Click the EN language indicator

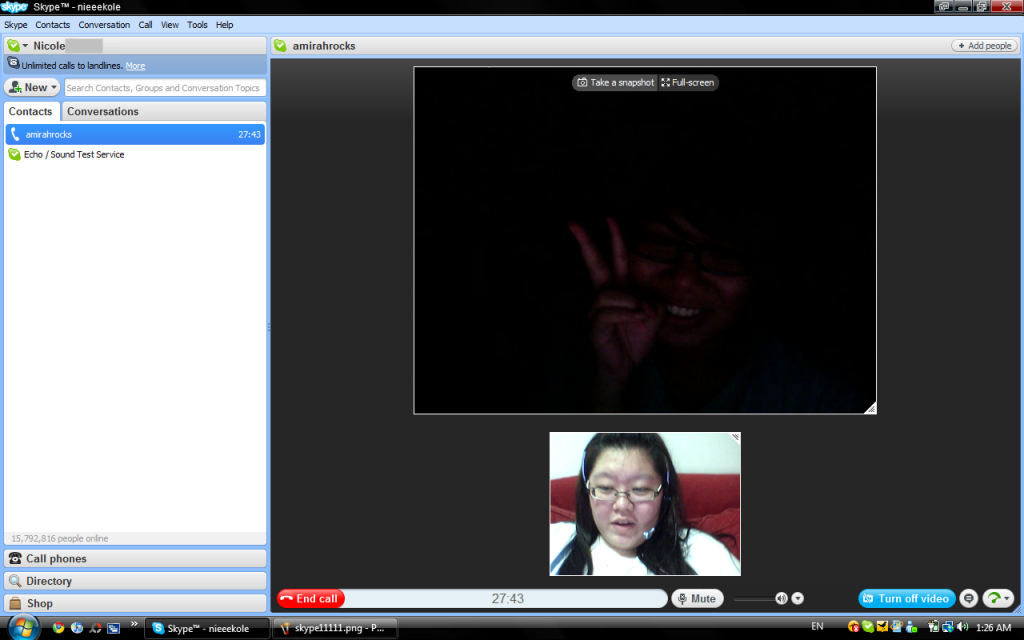click(817, 626)
